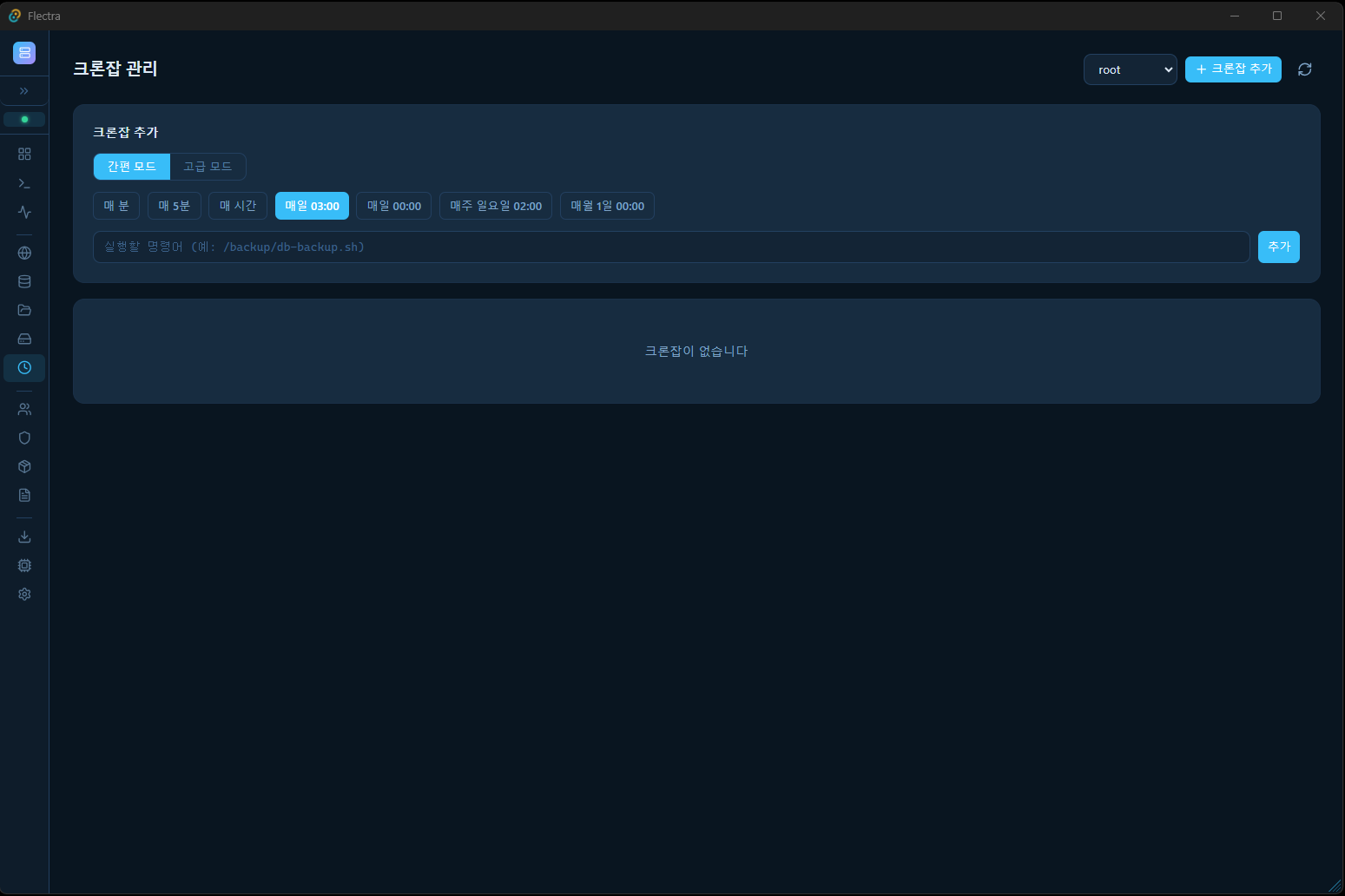1345x896 pixels.
Task: Open the dashboard grid icon in sidebar
Action: tap(24, 154)
